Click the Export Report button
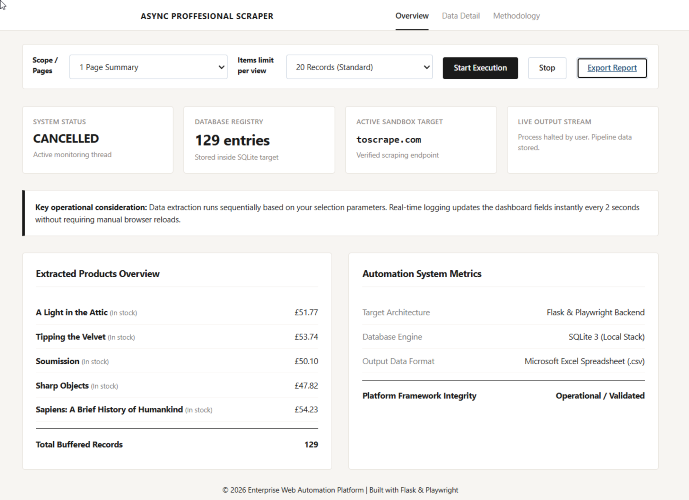 (x=612, y=68)
